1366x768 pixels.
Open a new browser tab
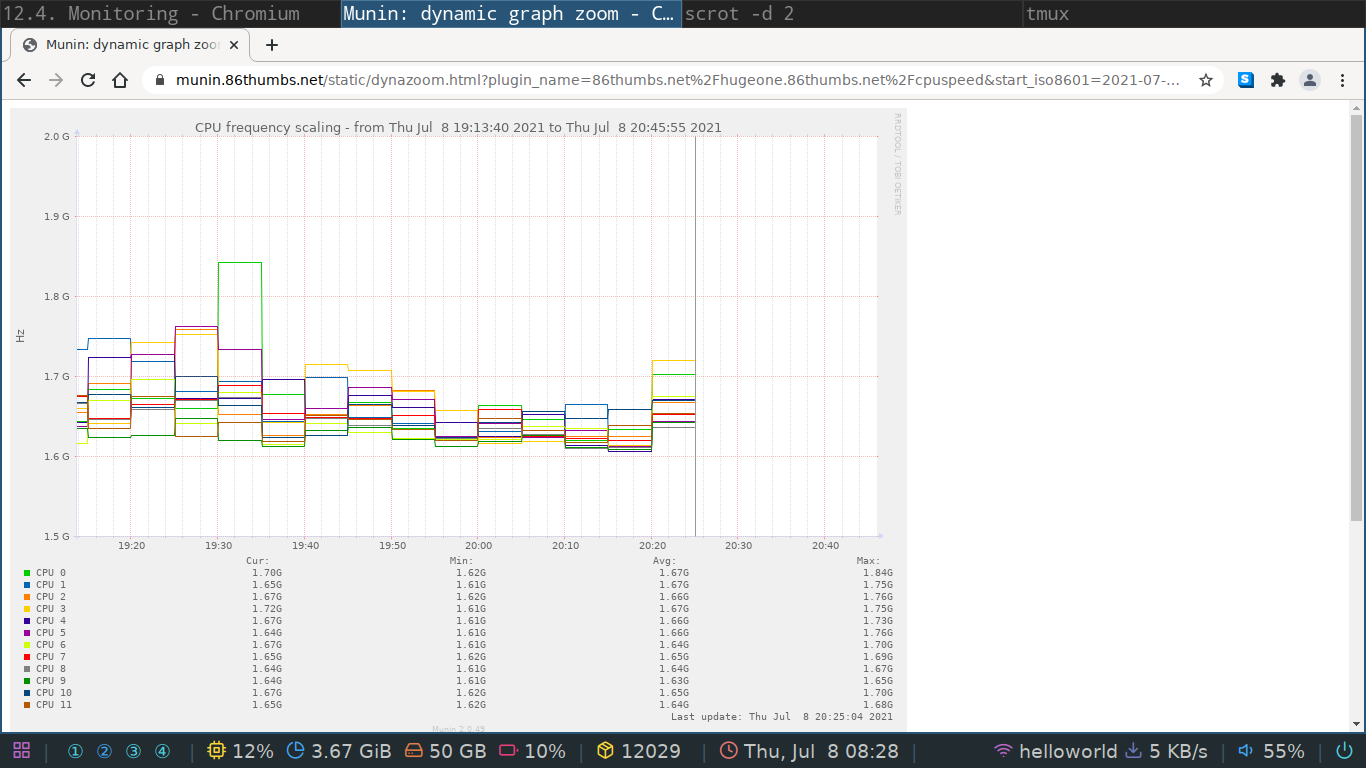click(272, 45)
